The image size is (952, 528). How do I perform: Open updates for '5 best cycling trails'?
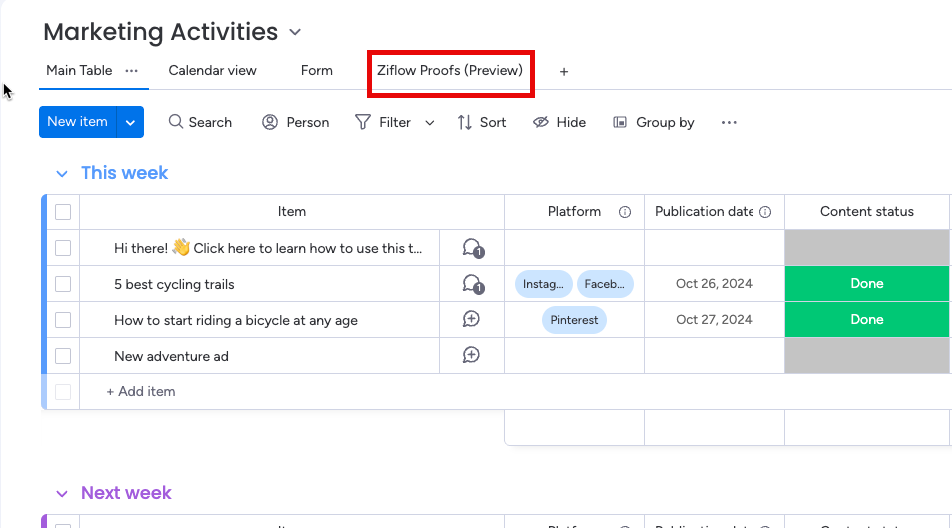click(x=472, y=284)
